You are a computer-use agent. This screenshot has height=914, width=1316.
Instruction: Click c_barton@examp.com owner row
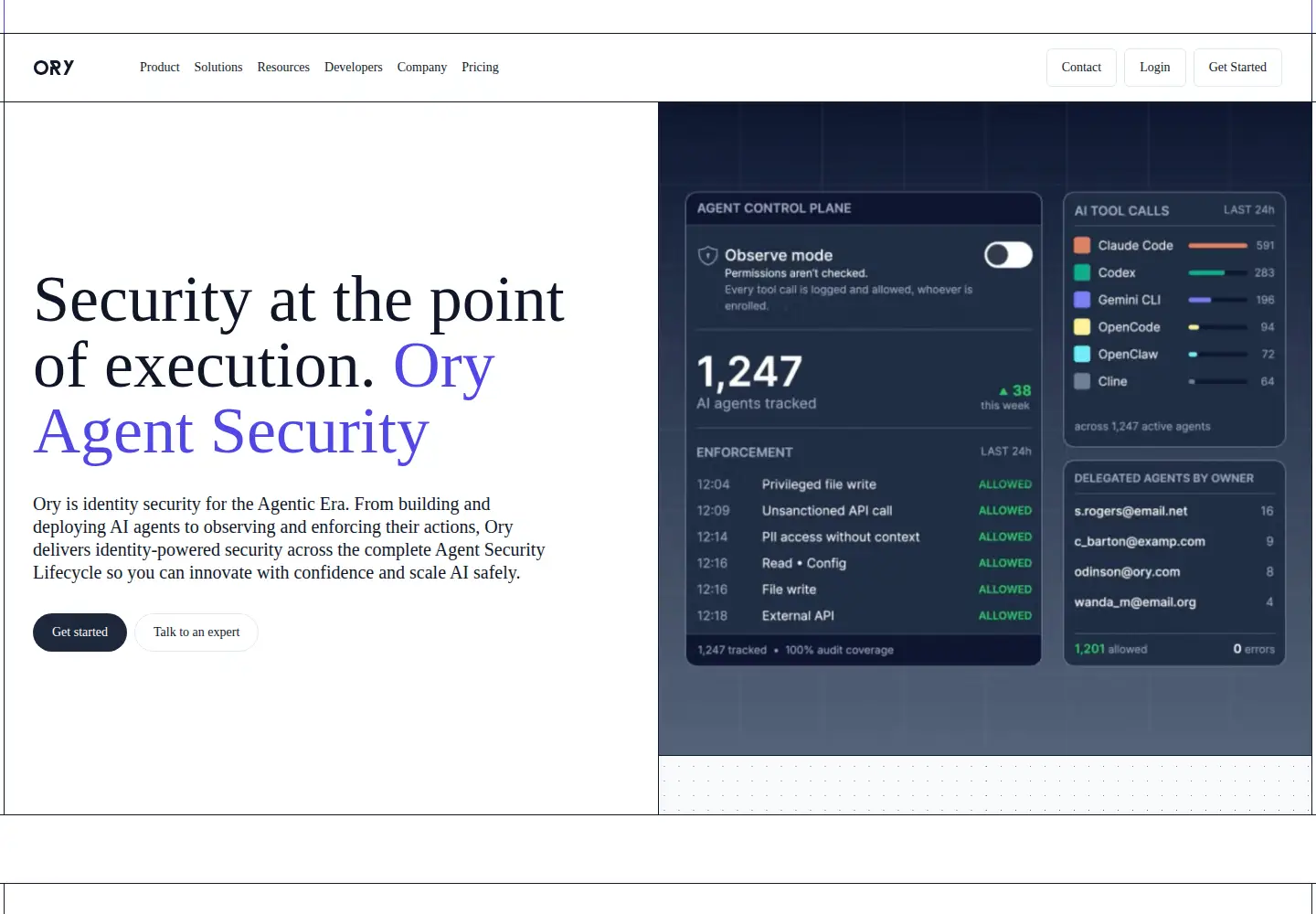click(1173, 541)
